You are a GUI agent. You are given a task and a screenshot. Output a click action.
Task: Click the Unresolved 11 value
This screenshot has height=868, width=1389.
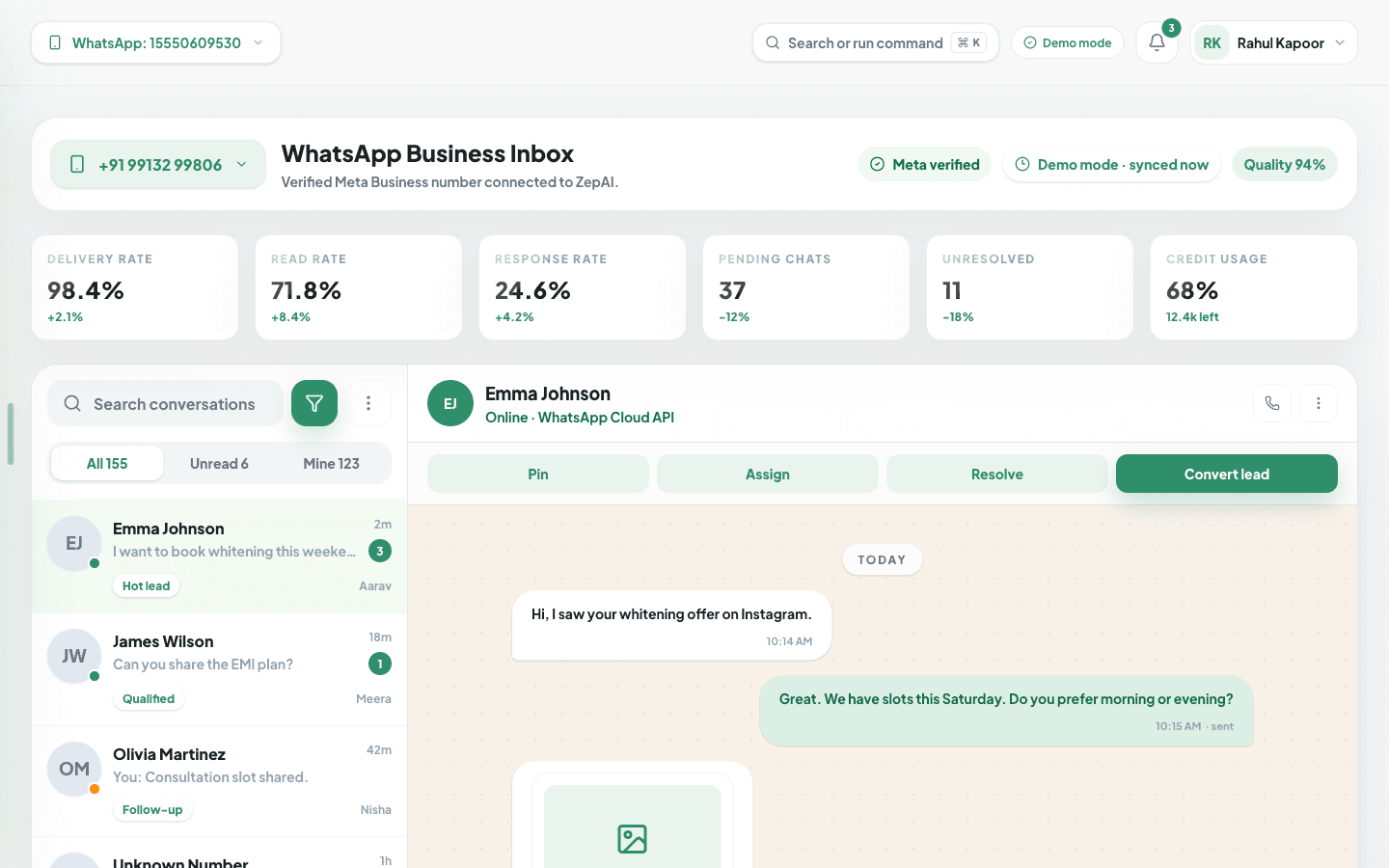pyautogui.click(x=951, y=290)
